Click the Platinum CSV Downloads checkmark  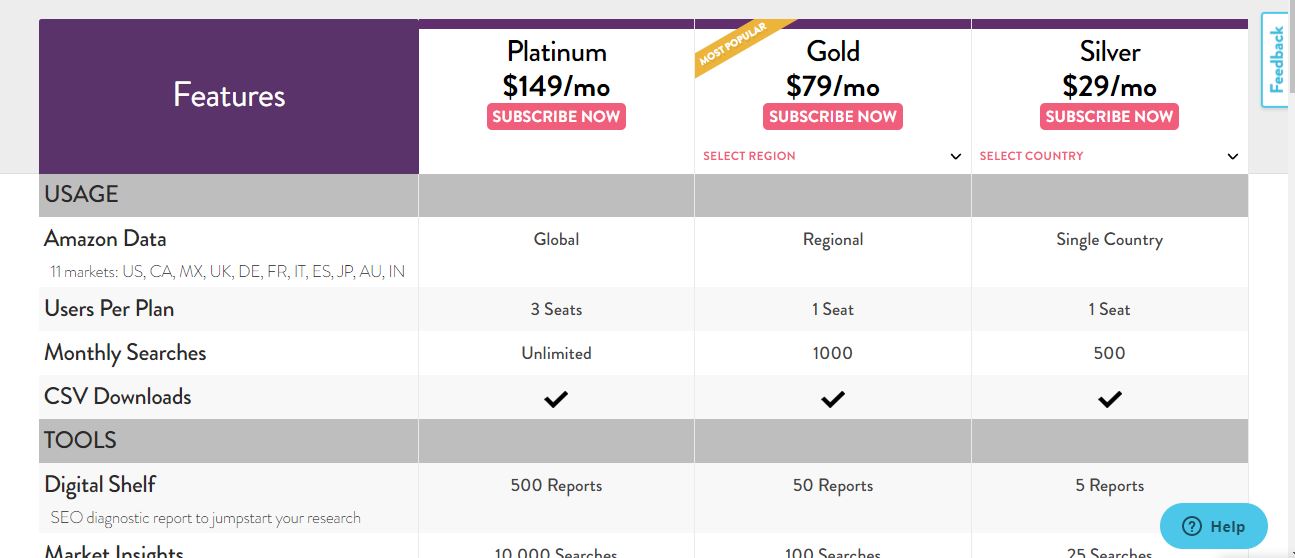tap(556, 399)
